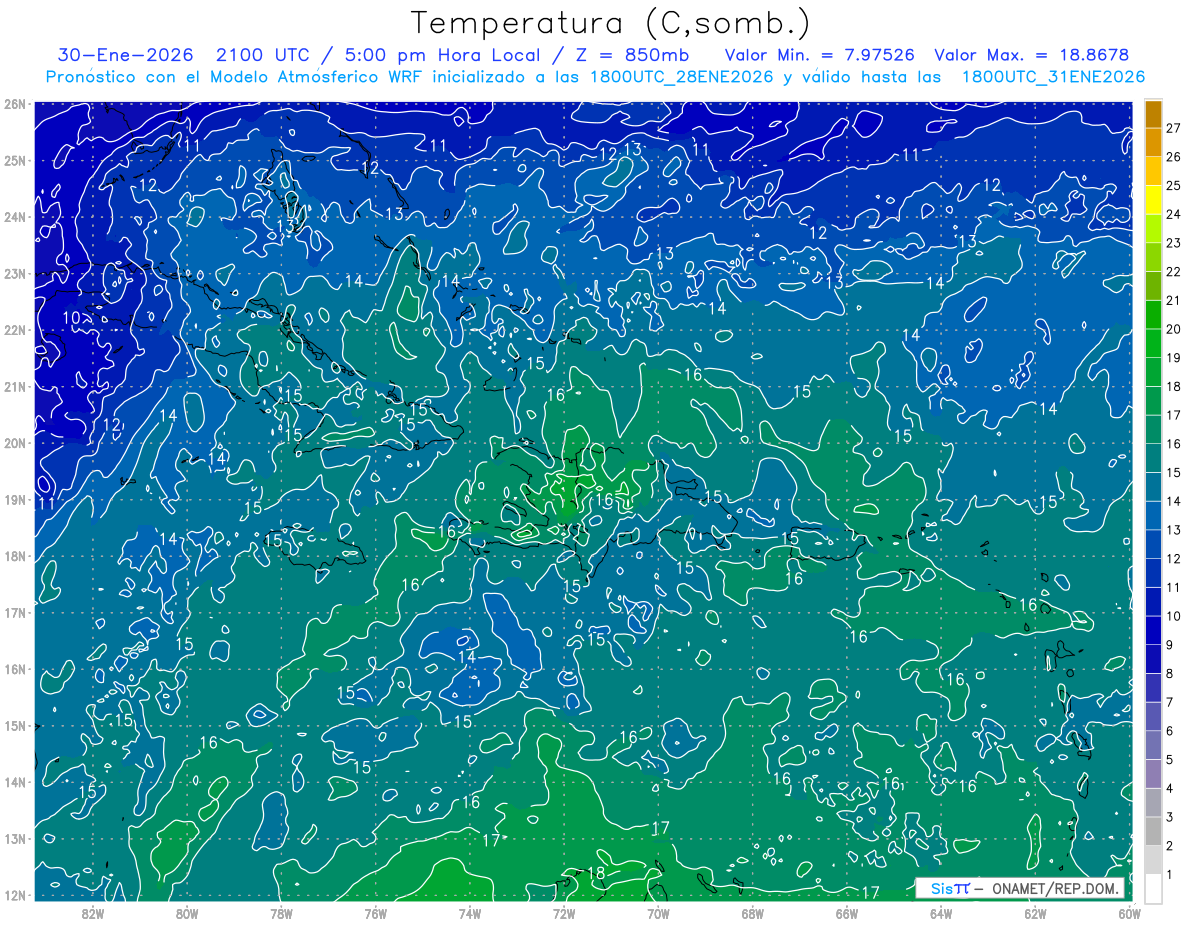Click the '13N' latitude axis label

tap(15, 838)
